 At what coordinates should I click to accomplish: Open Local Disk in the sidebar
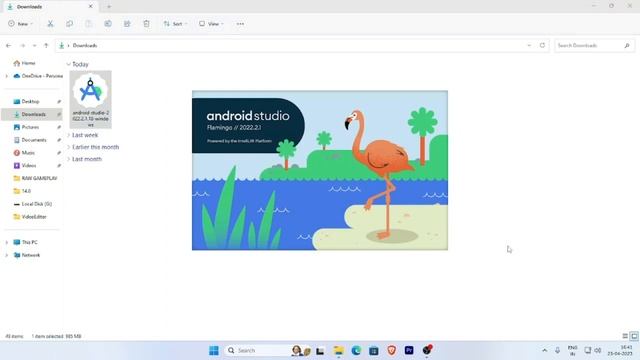tap(32, 204)
